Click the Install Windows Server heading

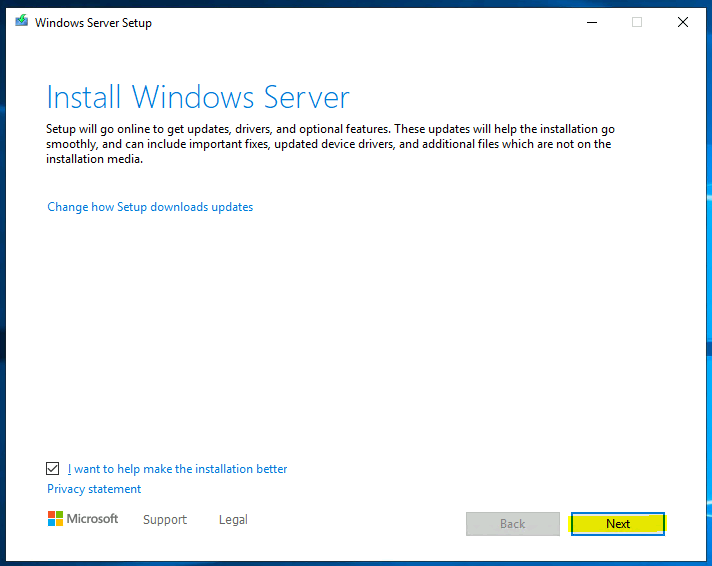[x=198, y=97]
